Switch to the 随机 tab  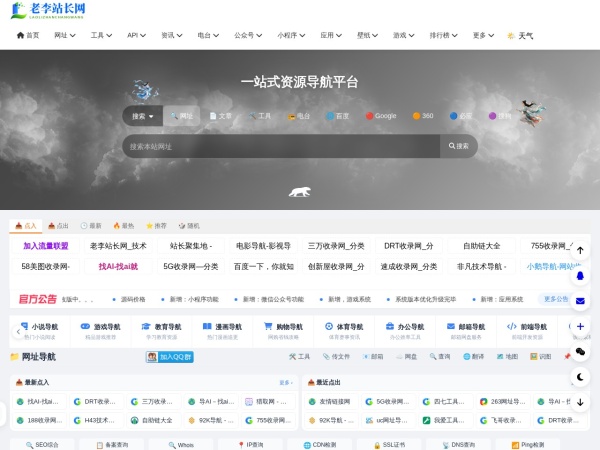click(x=189, y=226)
